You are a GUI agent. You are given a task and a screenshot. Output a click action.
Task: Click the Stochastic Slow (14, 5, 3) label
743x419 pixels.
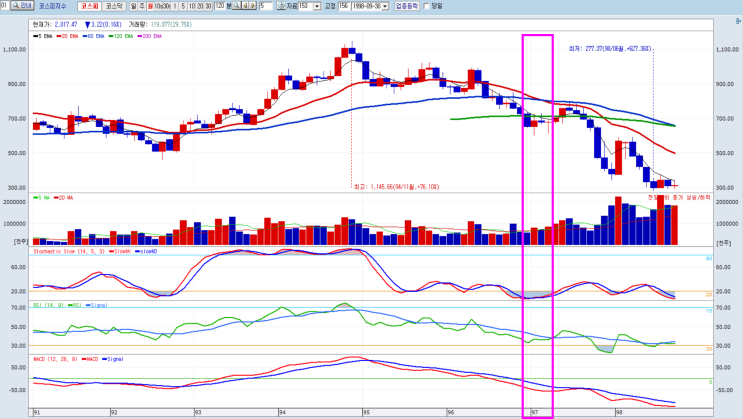point(69,251)
